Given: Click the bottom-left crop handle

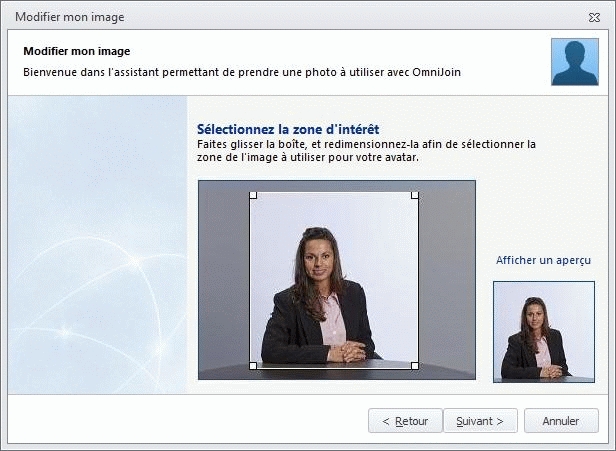Looking at the screenshot, I should click(x=253, y=366).
